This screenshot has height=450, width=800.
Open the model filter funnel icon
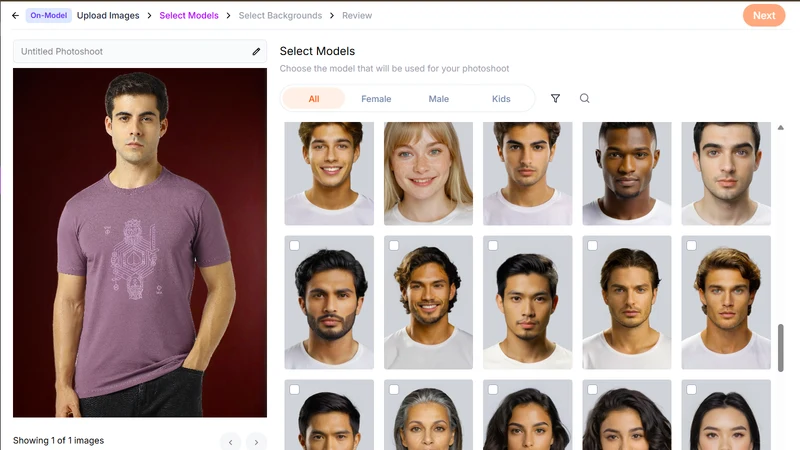point(555,98)
